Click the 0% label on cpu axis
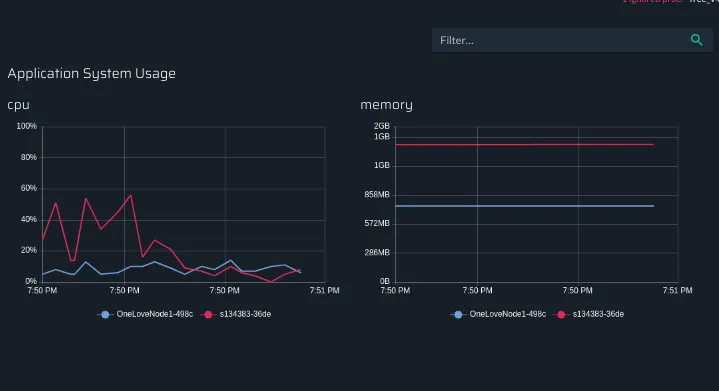 [31, 281]
